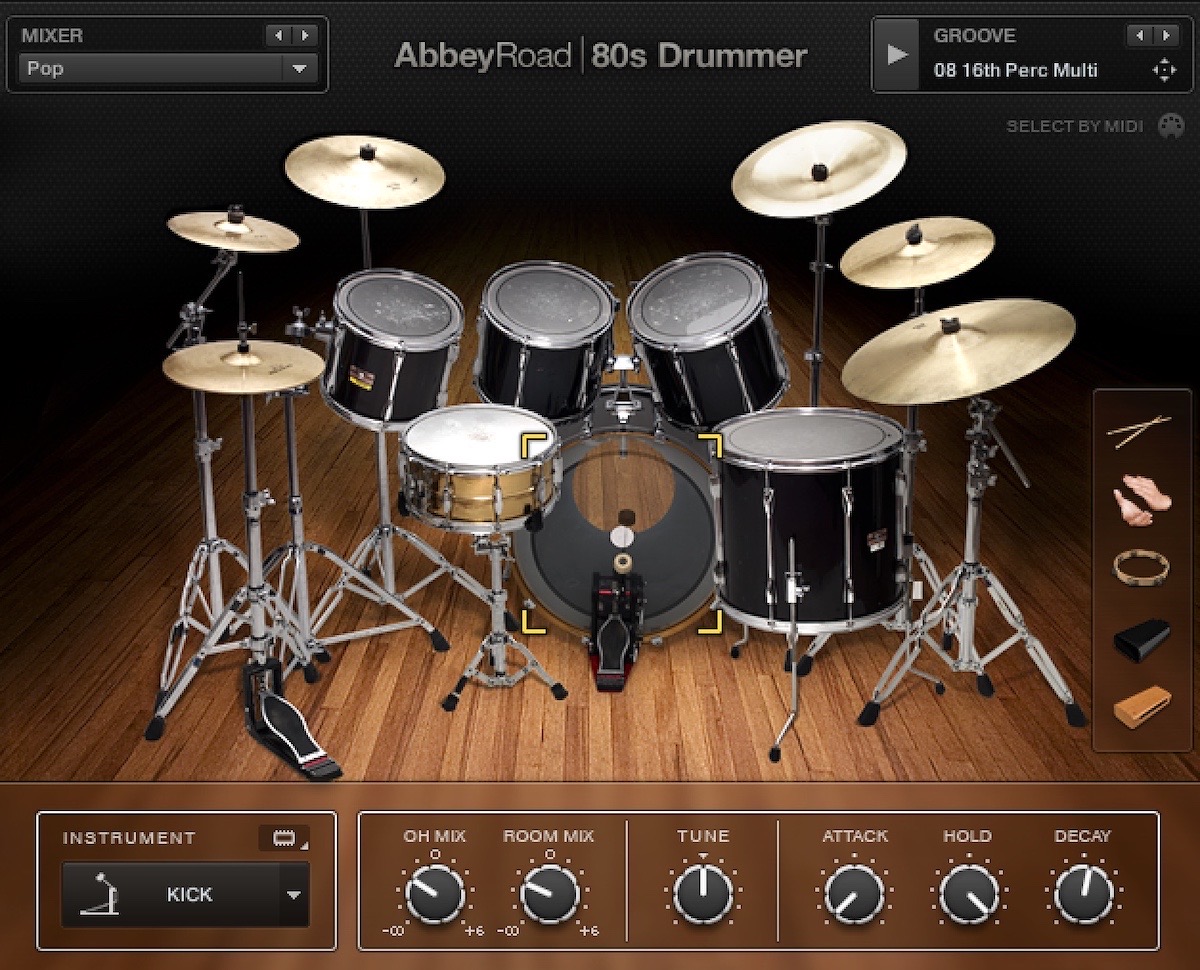Viewport: 1200px width, 970px height.
Task: Open the Pop mixer preset dropdown
Action: 168,69
